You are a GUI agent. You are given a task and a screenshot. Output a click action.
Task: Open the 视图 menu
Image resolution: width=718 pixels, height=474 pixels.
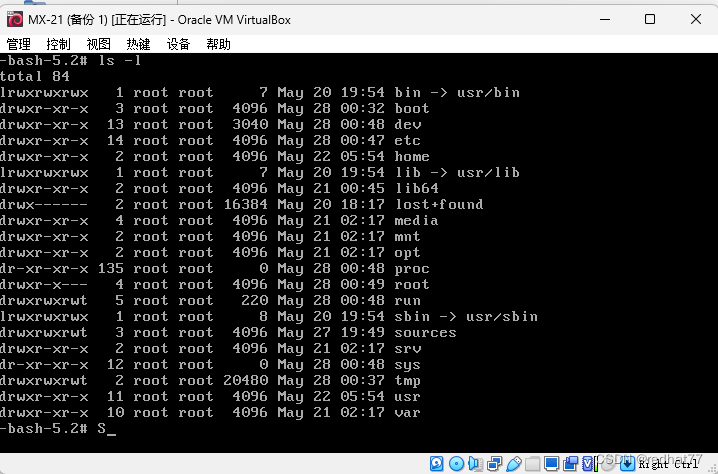click(x=98, y=44)
